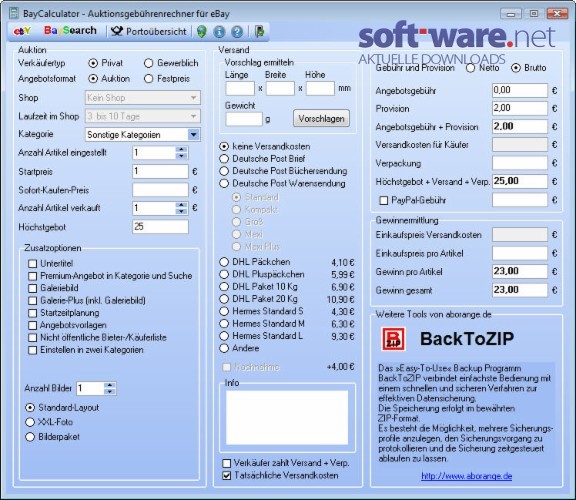Click the blue info icon

pos(219,32)
